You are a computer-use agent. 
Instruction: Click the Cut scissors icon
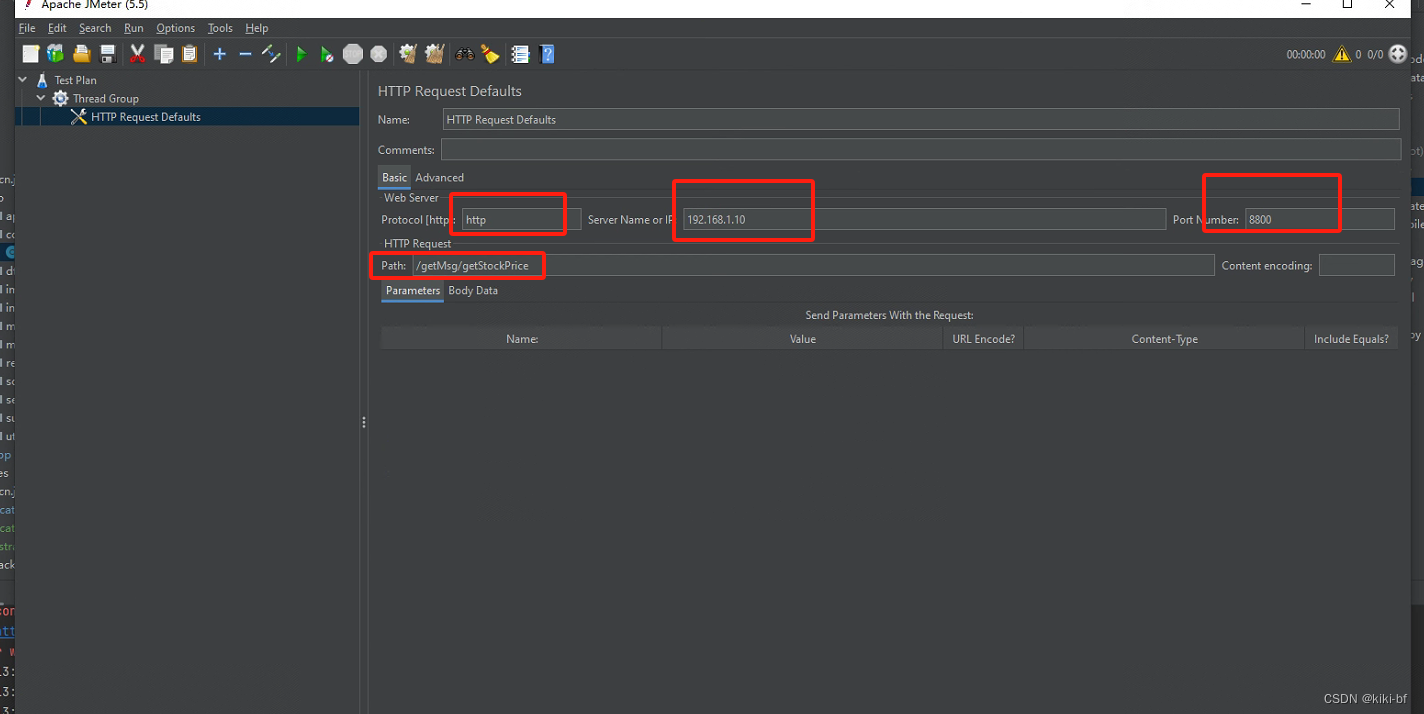pyautogui.click(x=138, y=54)
